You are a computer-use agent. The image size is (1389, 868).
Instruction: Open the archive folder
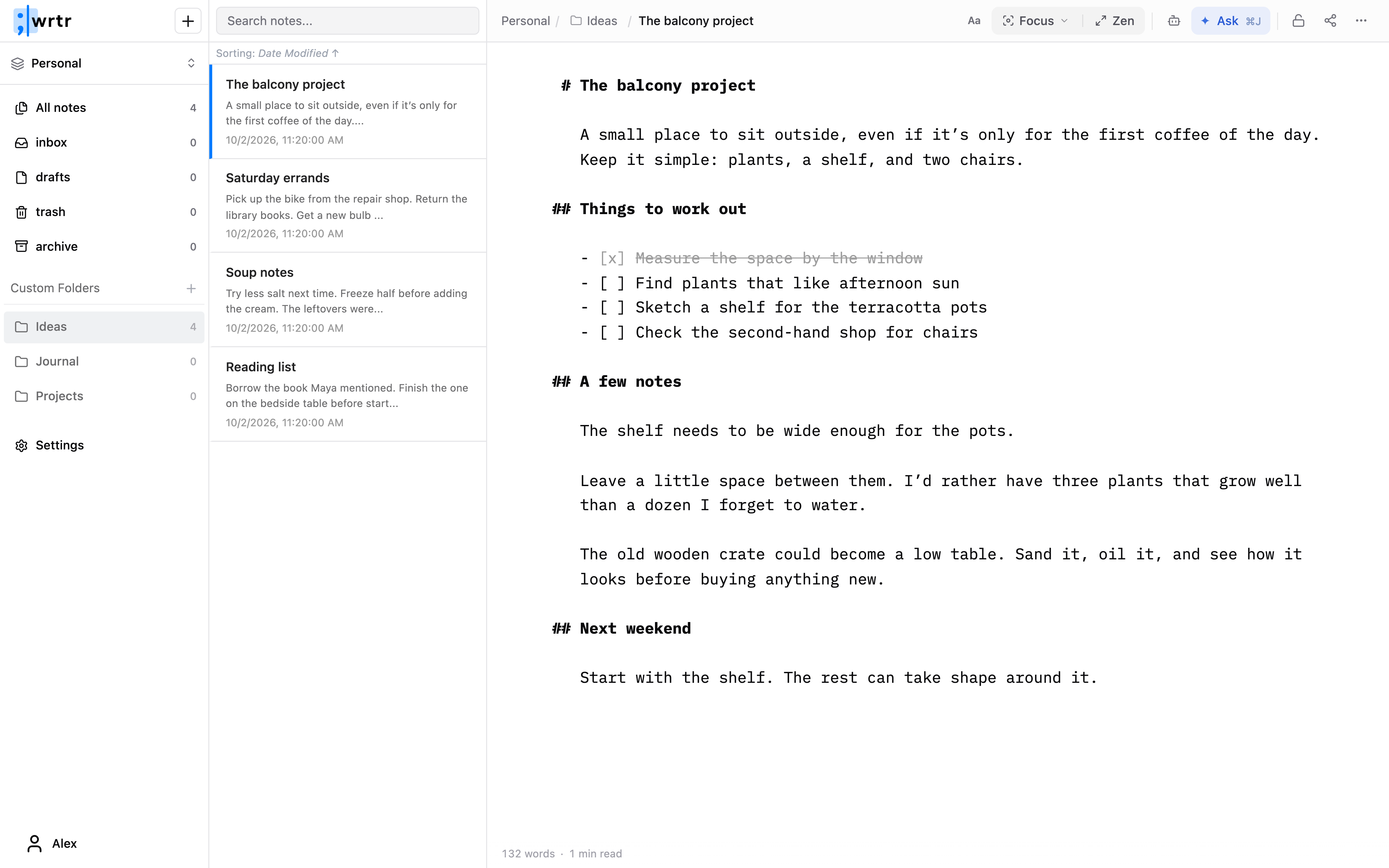pos(104,247)
